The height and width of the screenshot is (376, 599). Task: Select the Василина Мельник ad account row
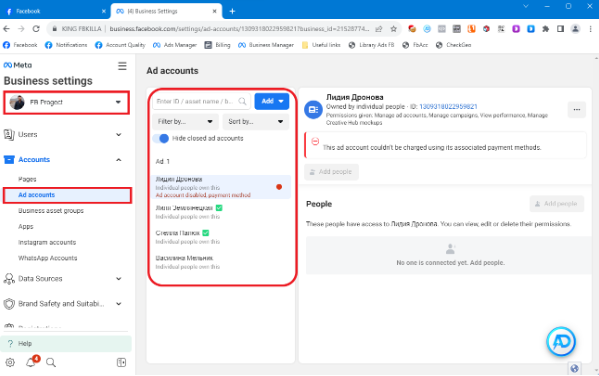(x=221, y=262)
